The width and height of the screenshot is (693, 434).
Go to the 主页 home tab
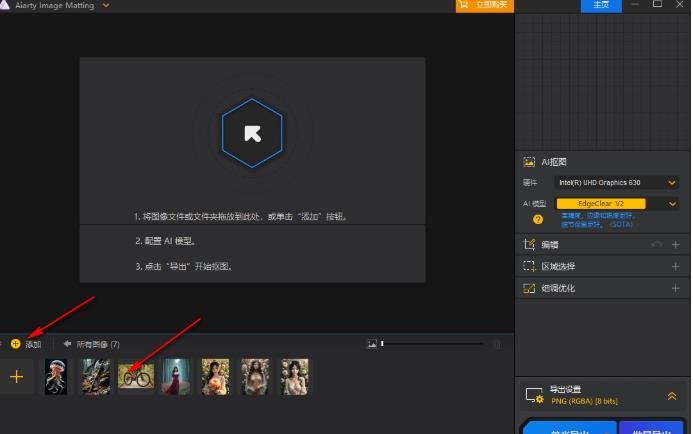coord(601,5)
